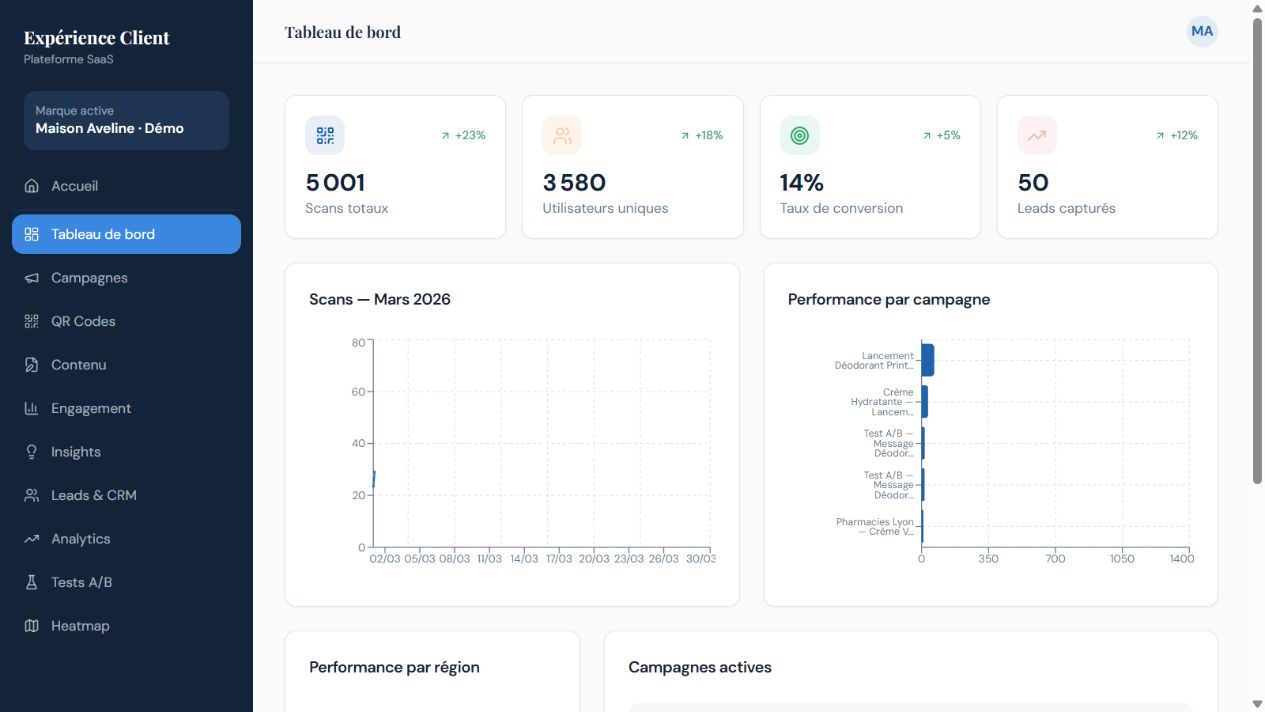The height and width of the screenshot is (712, 1265).
Task: Click the +23% trend badge on Scans totaux
Action: pos(463,135)
